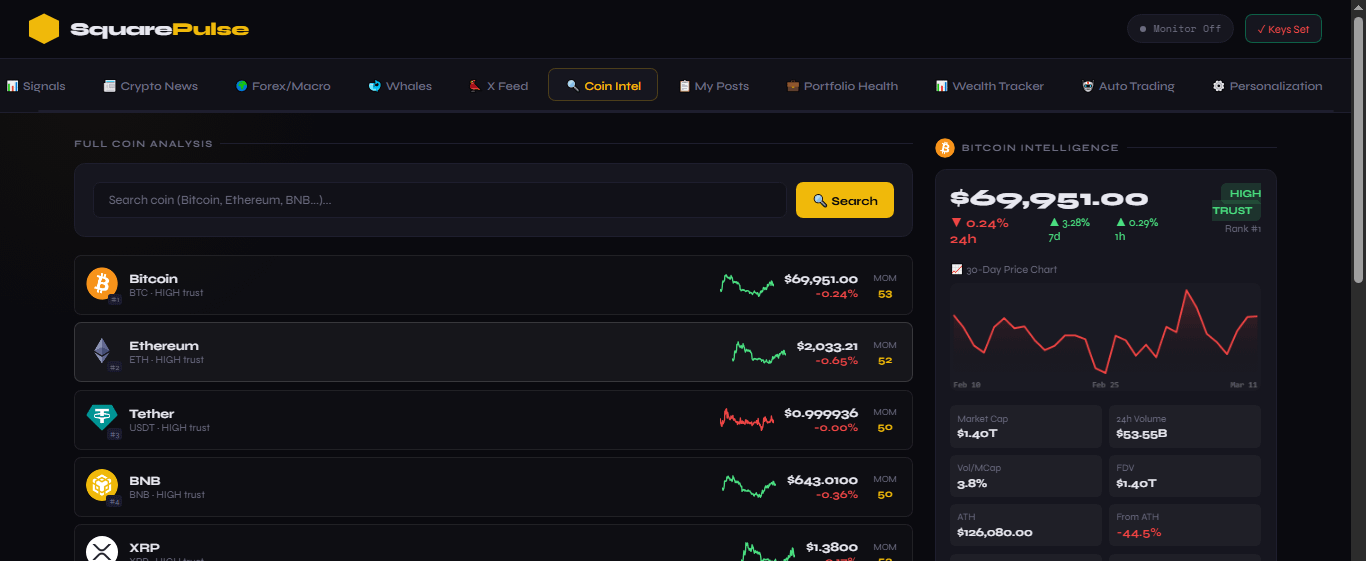The width and height of the screenshot is (1366, 561).
Task: Click the Keys Set button
Action: tap(1283, 29)
